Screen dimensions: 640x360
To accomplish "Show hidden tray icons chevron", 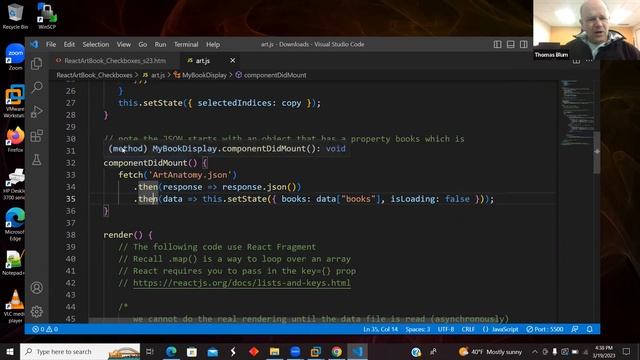I will (535, 351).
